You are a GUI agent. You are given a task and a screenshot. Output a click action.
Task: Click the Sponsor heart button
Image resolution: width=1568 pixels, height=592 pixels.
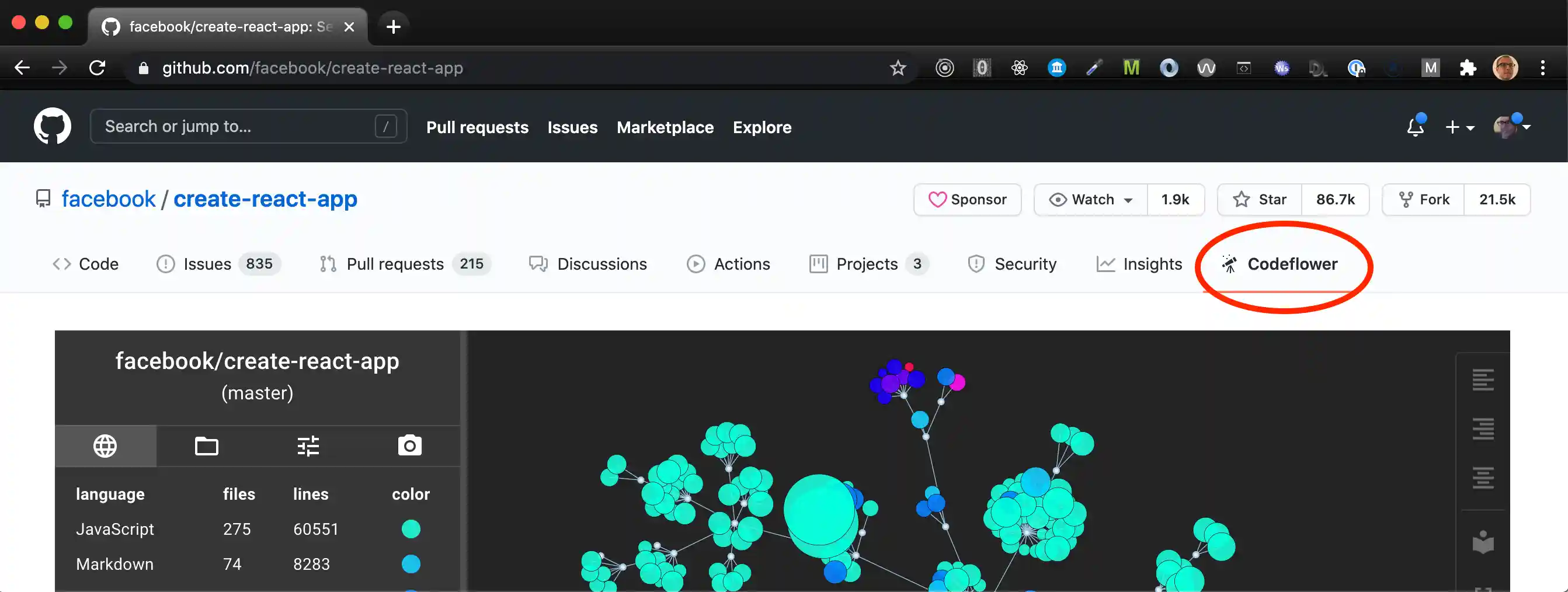967,200
